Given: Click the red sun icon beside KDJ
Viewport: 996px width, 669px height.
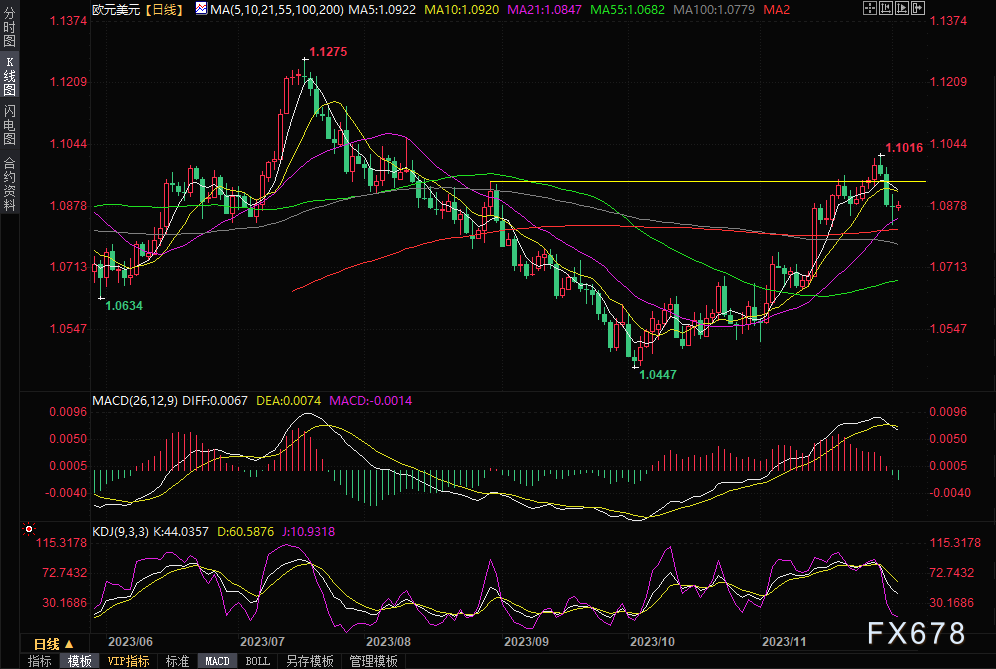Looking at the screenshot, I should pyautogui.click(x=28, y=529).
